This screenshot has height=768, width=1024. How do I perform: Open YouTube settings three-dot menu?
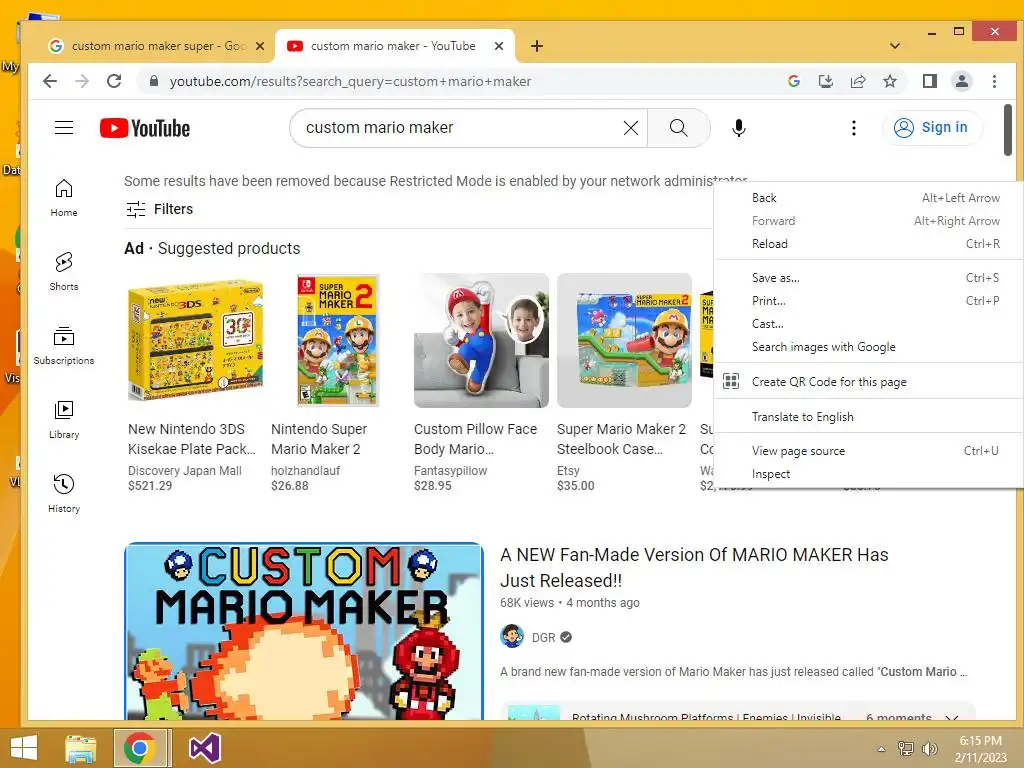click(x=854, y=128)
